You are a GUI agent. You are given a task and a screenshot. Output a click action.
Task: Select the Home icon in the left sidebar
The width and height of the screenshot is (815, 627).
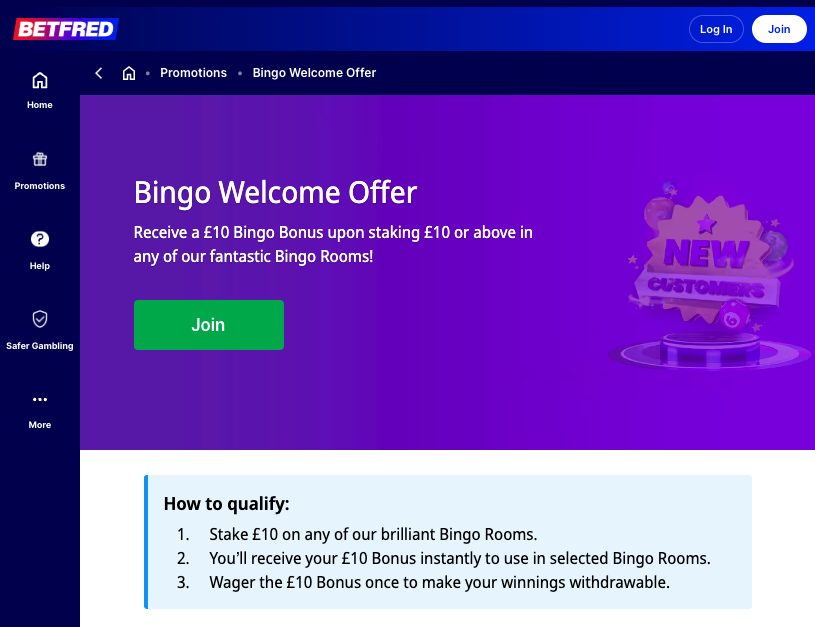(x=39, y=80)
